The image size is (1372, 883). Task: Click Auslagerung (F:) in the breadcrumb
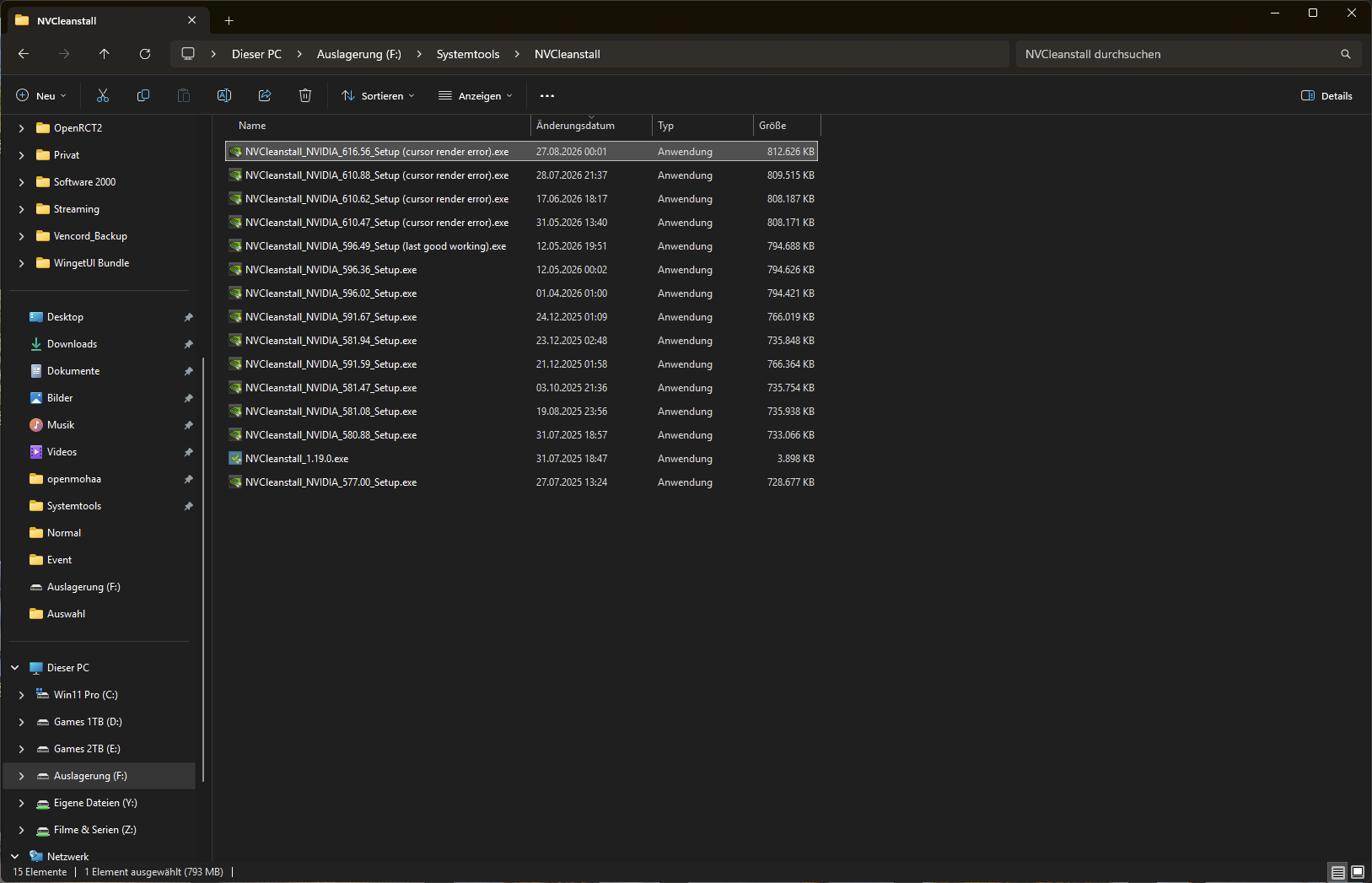point(359,54)
